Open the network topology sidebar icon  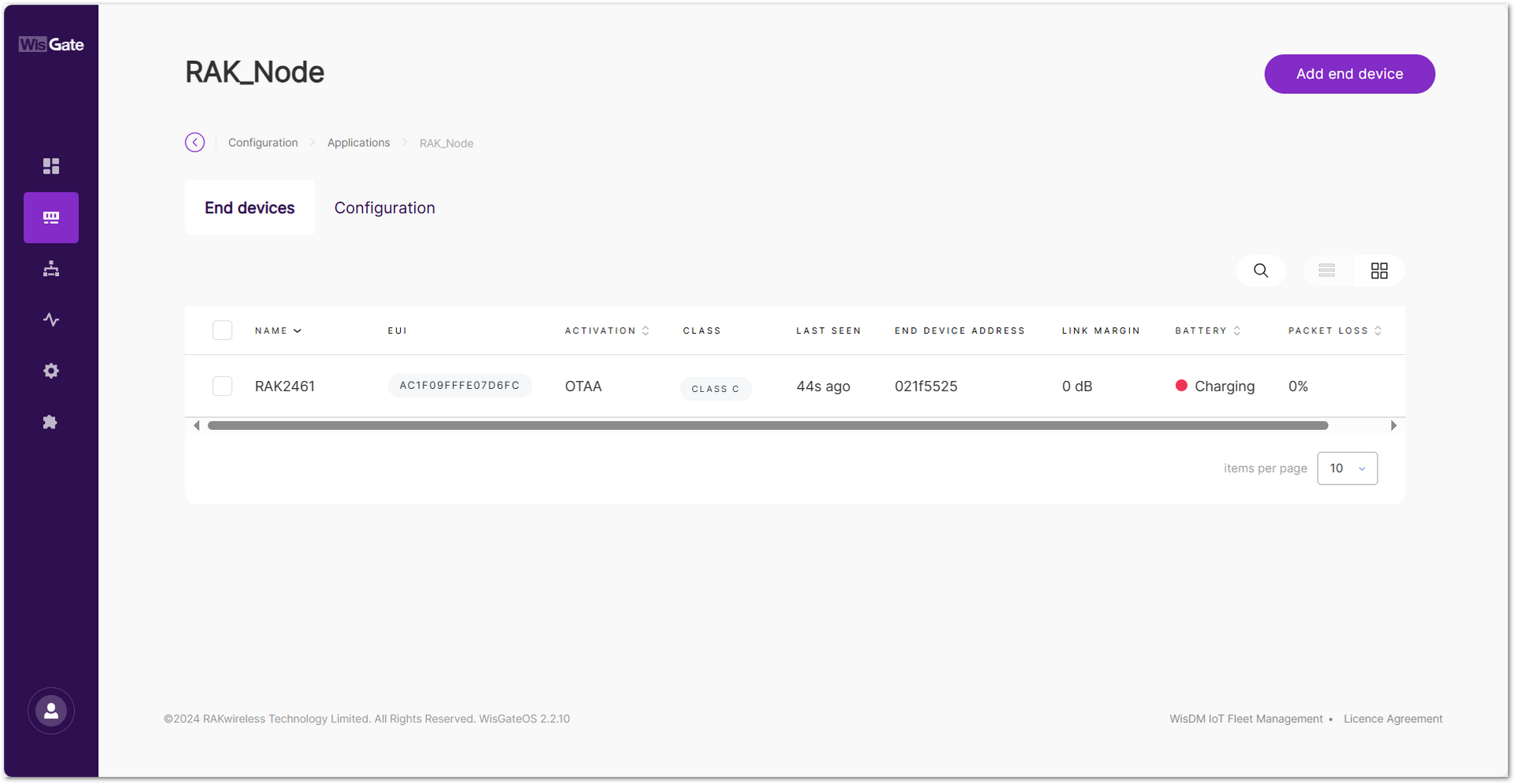click(50, 268)
